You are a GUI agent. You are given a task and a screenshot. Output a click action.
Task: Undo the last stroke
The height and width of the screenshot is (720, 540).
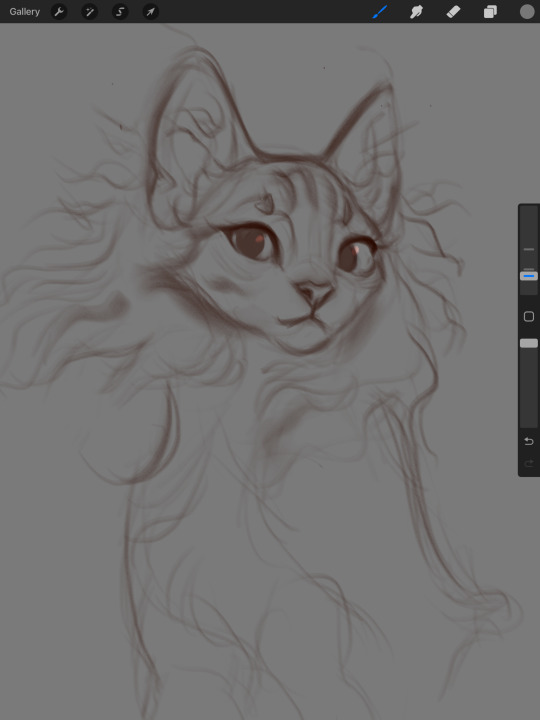pyautogui.click(x=529, y=441)
